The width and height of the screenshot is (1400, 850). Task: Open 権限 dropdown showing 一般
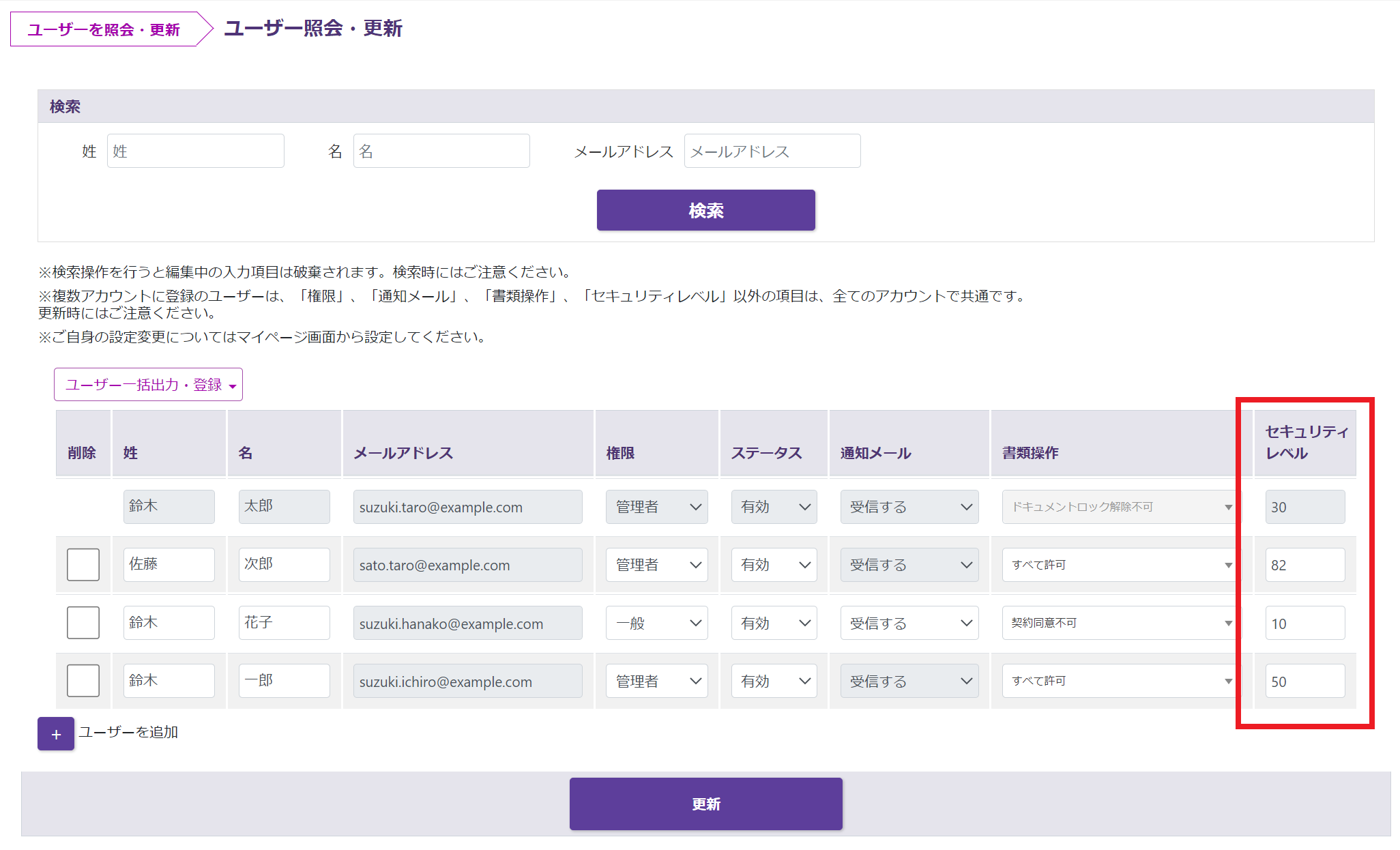click(x=656, y=623)
